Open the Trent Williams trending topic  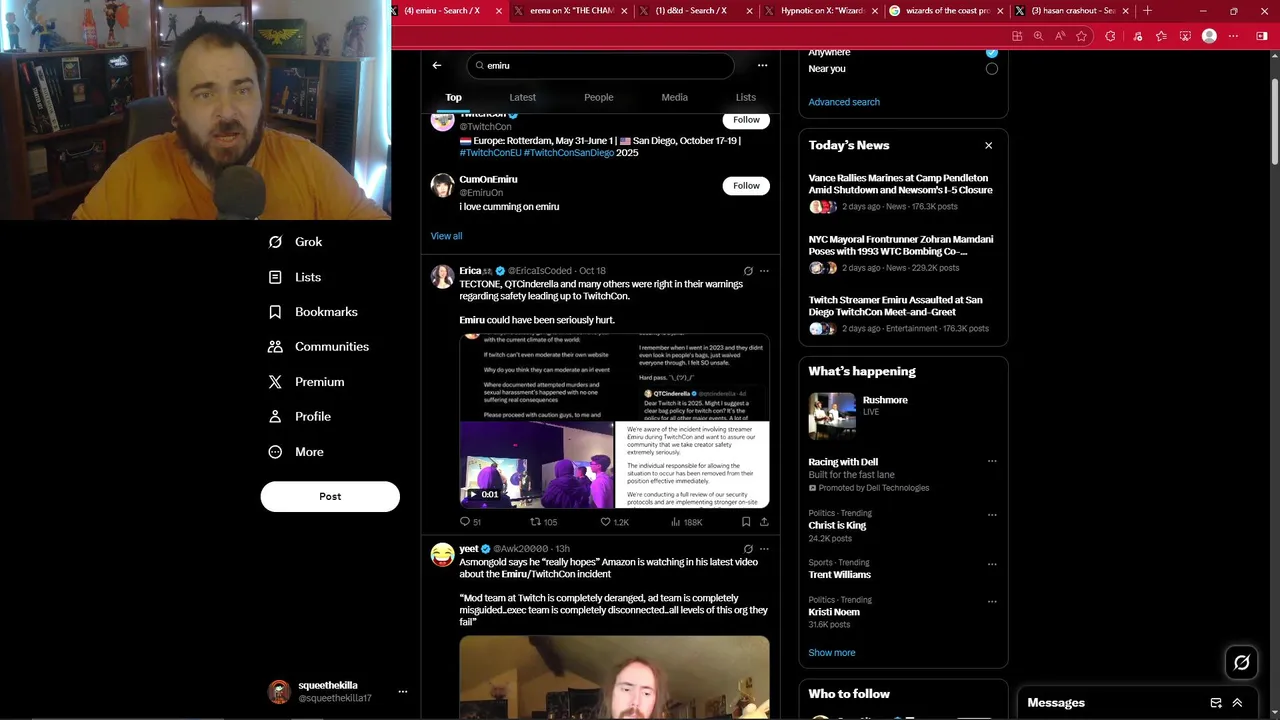tap(839, 575)
